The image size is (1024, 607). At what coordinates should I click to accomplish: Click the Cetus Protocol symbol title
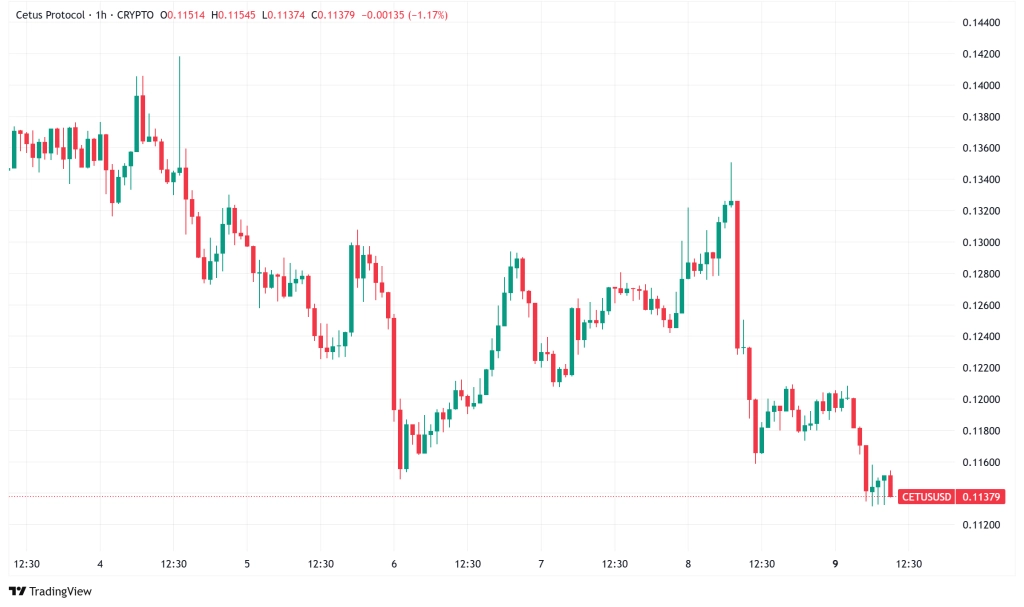50,14
